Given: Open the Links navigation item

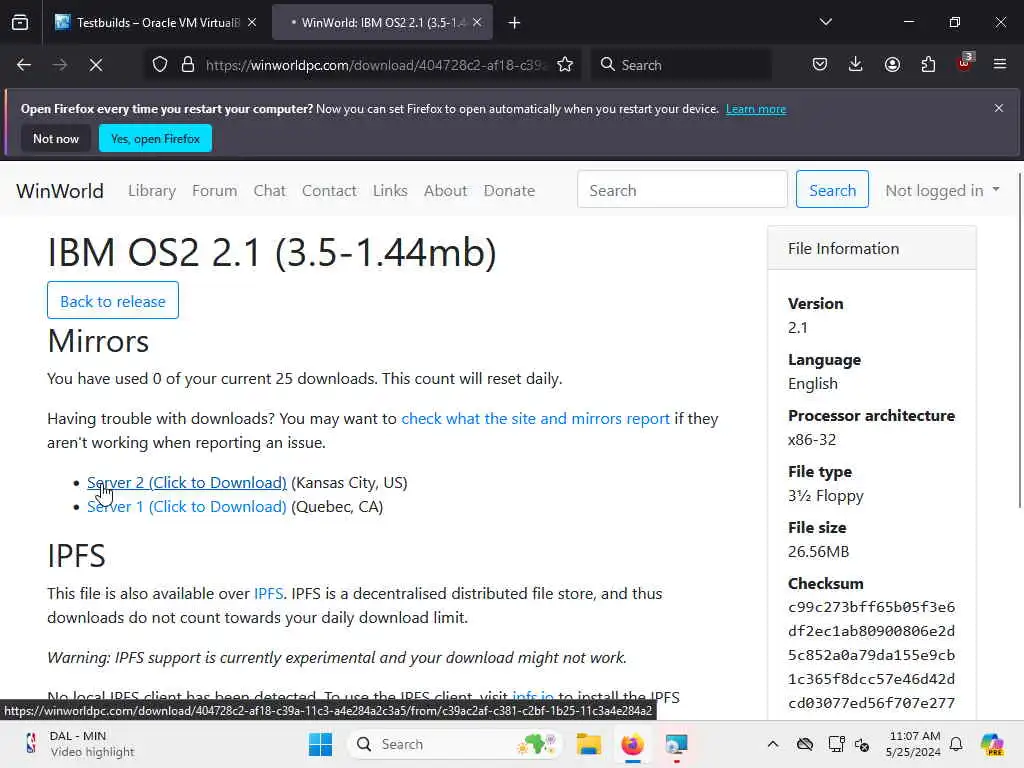Looking at the screenshot, I should coord(391,191).
